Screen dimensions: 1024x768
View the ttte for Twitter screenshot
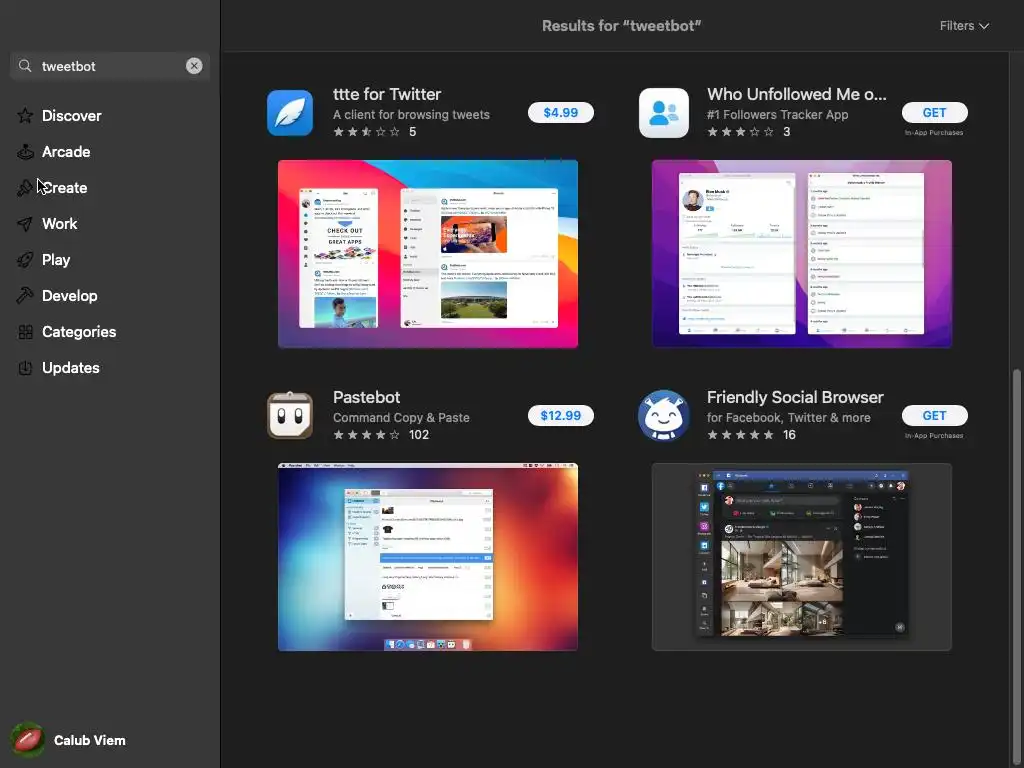tap(428, 253)
